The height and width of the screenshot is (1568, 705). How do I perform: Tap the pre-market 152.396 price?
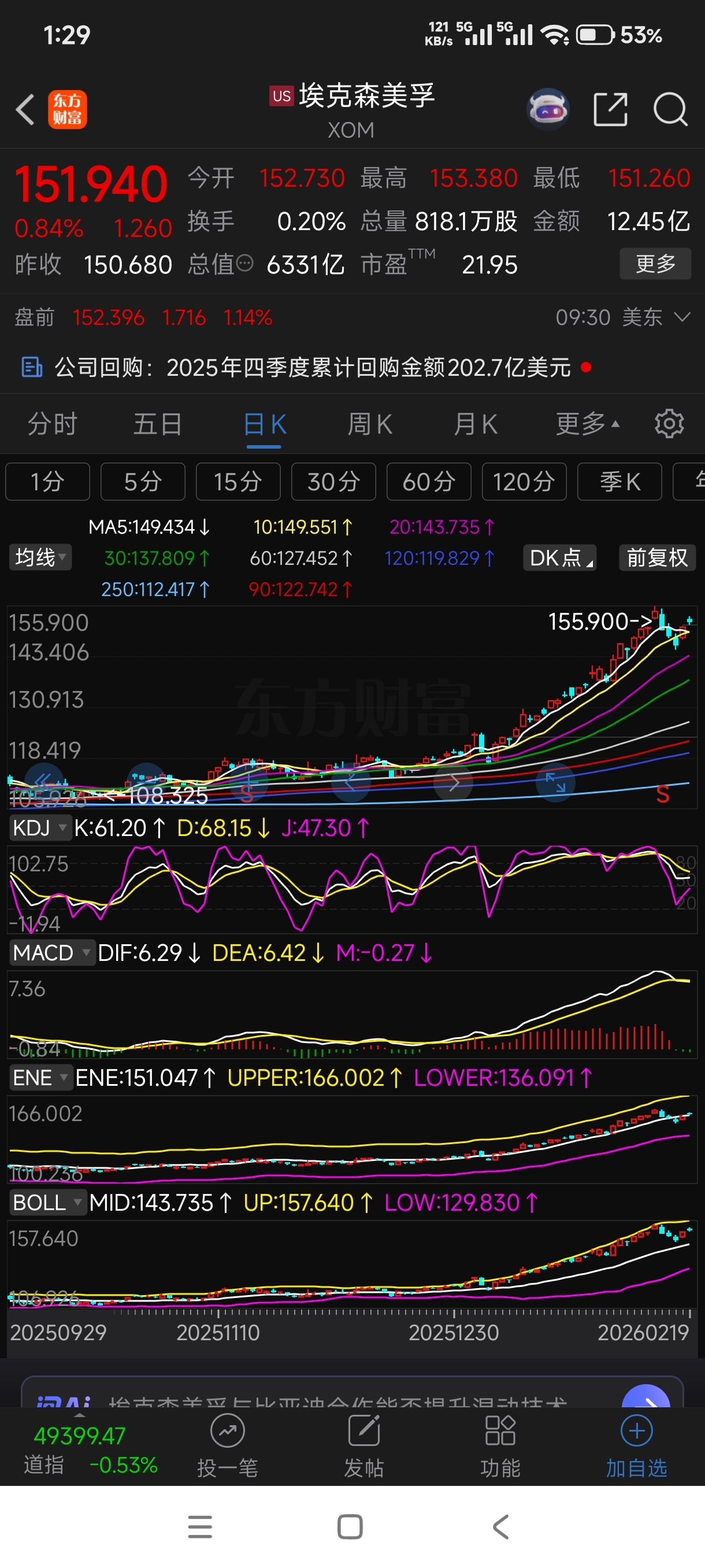[108, 317]
